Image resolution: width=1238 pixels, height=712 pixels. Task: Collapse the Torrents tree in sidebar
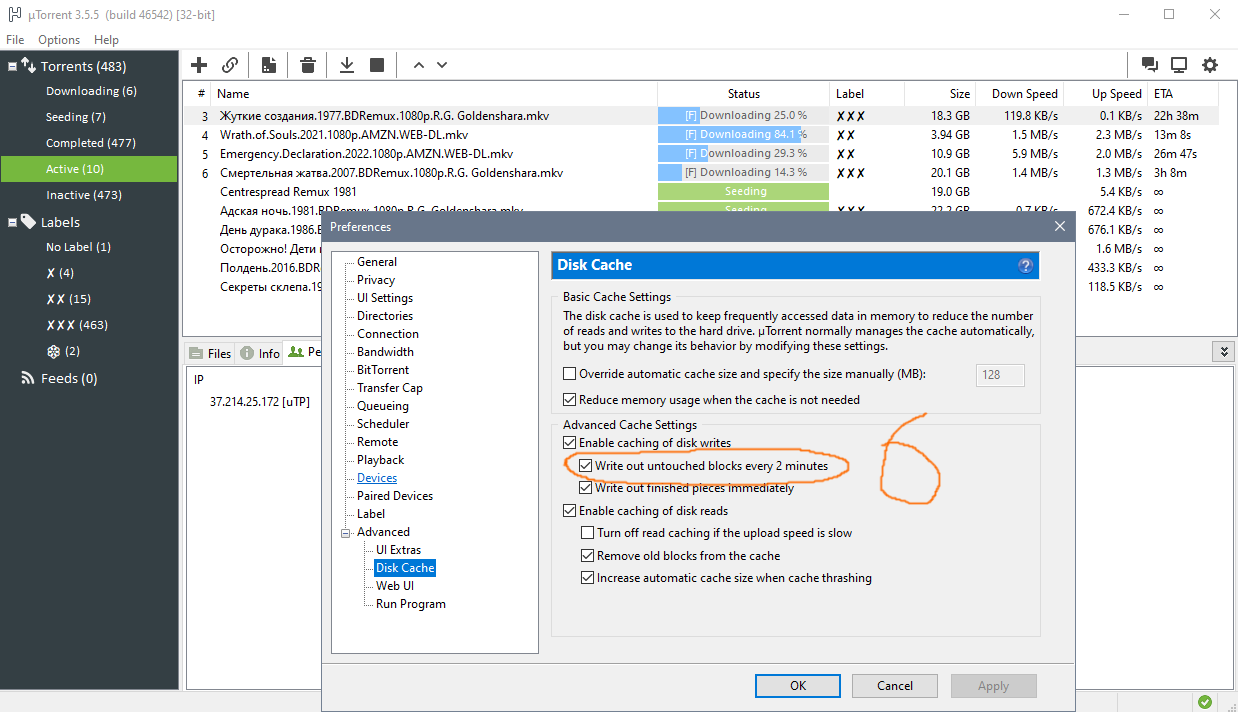tap(12, 67)
